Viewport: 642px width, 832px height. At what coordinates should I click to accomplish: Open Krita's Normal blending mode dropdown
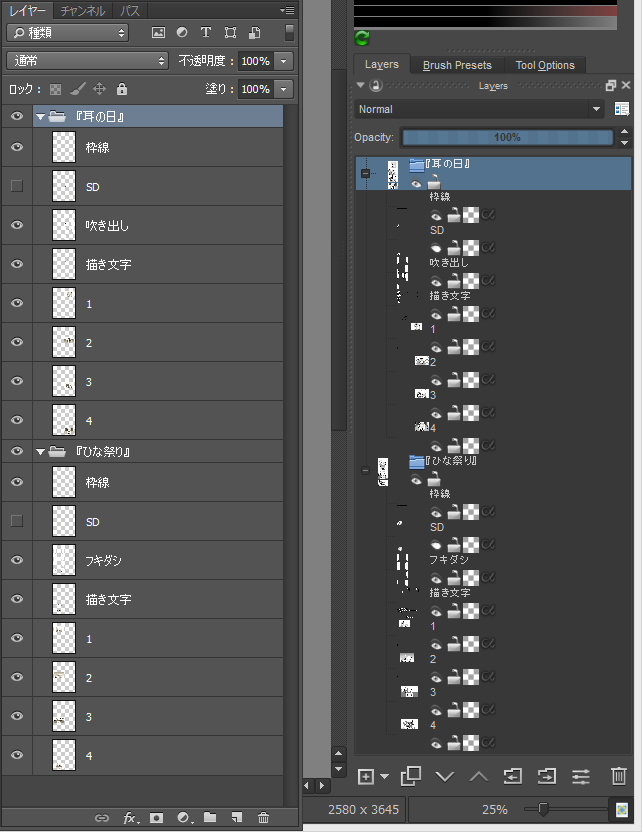(x=480, y=109)
